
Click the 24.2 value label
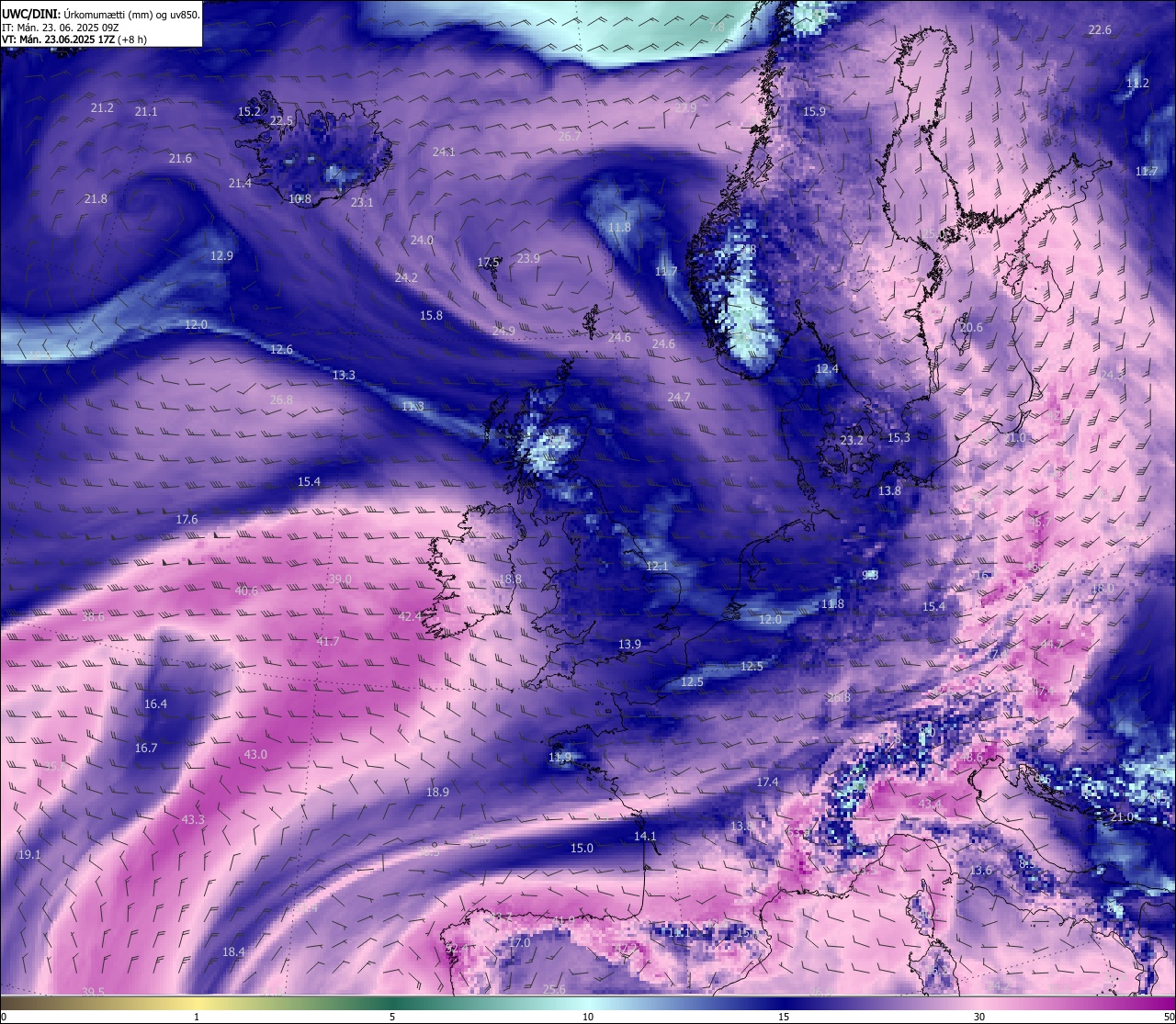pyautogui.click(x=406, y=277)
